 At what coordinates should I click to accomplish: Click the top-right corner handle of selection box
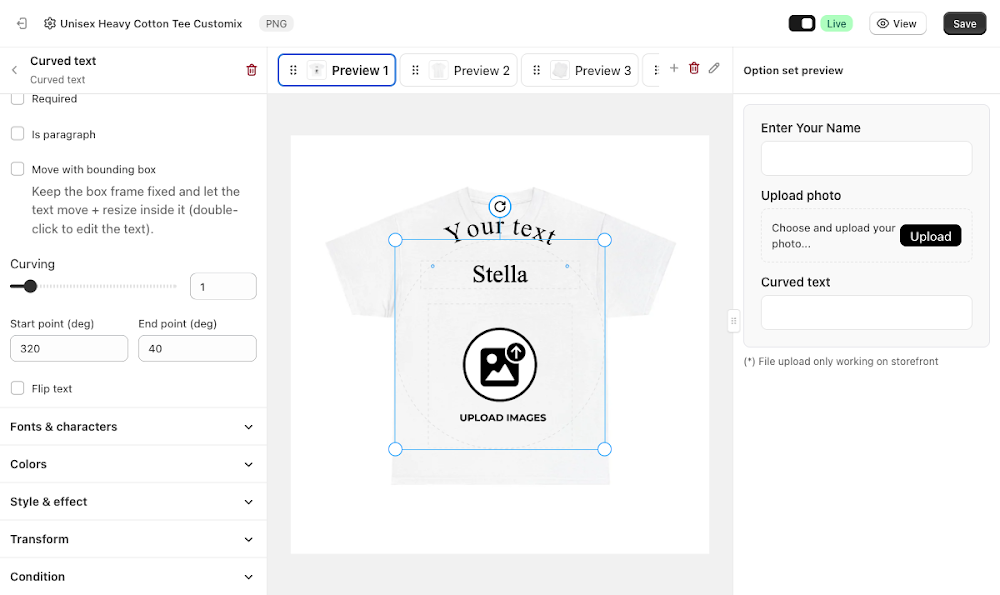[x=605, y=240]
